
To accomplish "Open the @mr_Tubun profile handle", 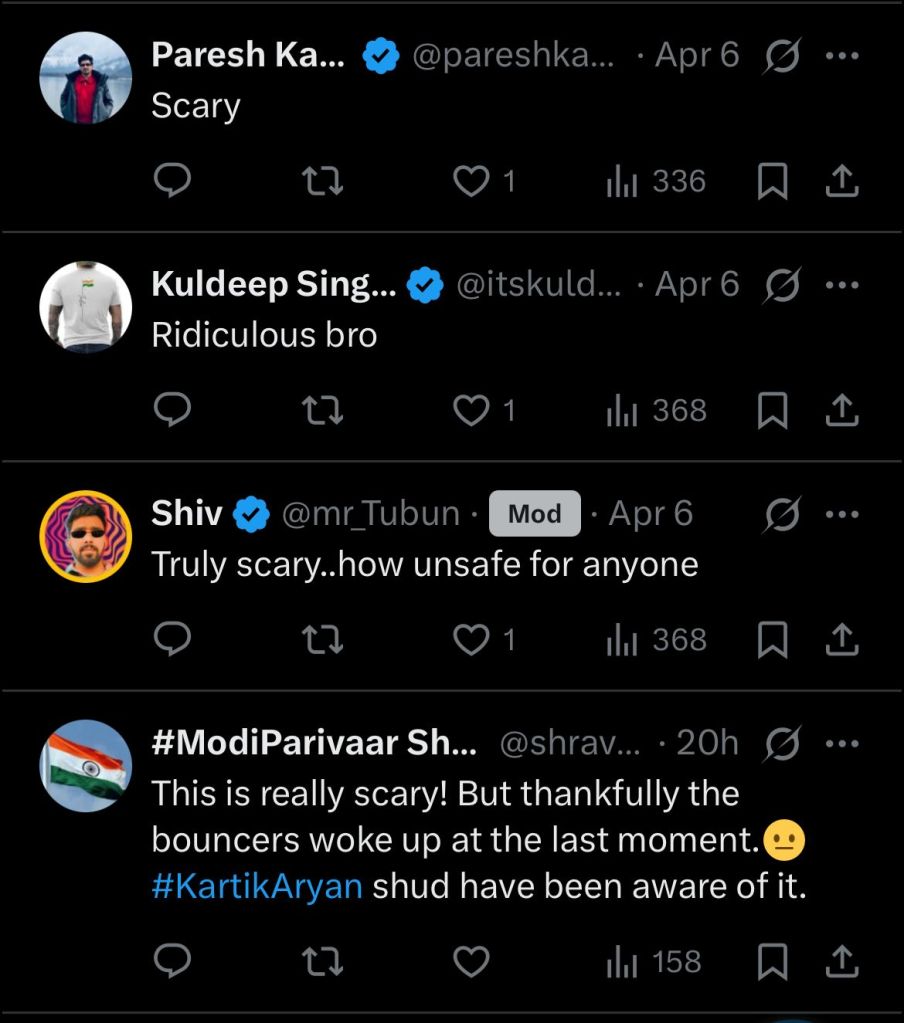I will click(x=370, y=515).
